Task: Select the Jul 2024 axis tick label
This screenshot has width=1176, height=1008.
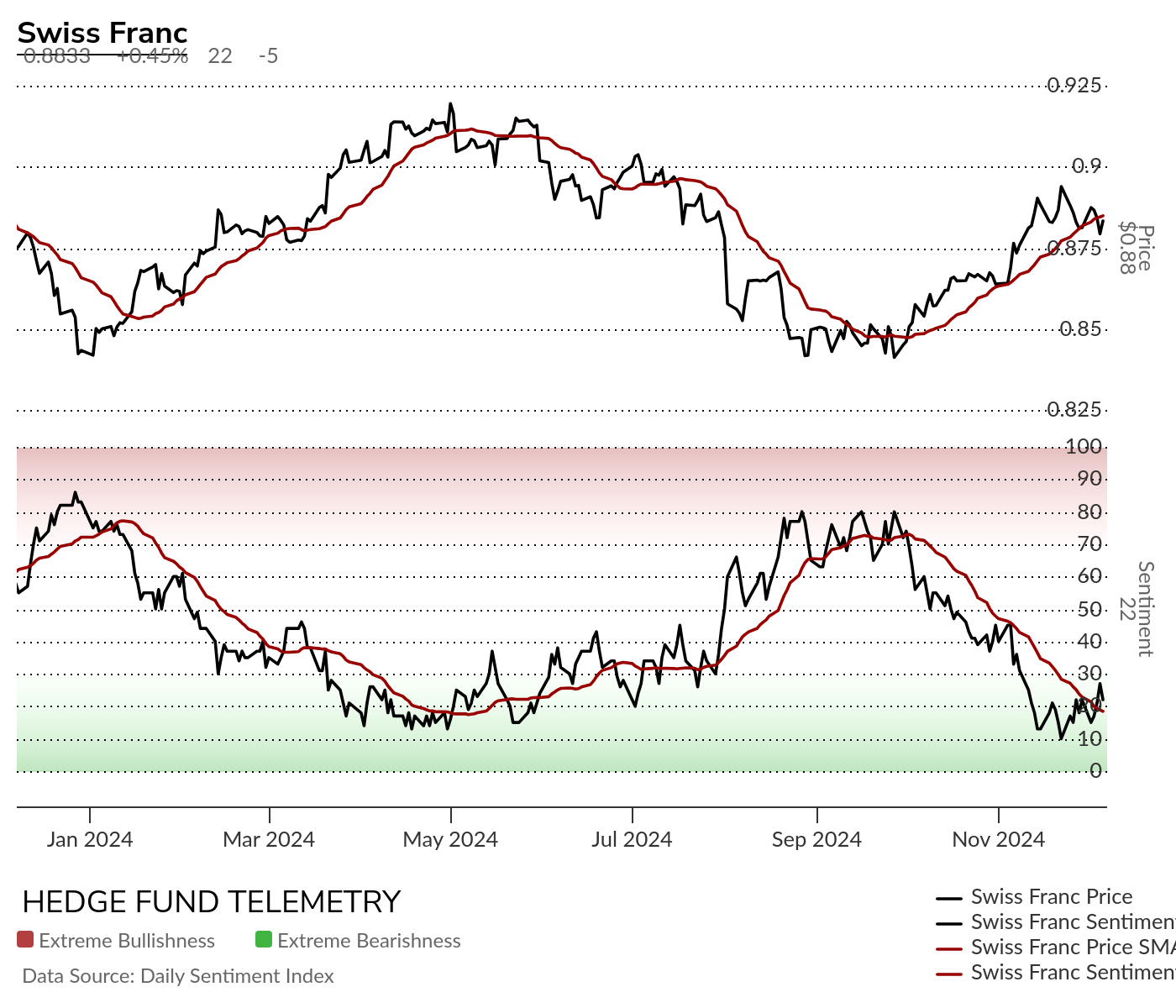Action: tap(632, 839)
